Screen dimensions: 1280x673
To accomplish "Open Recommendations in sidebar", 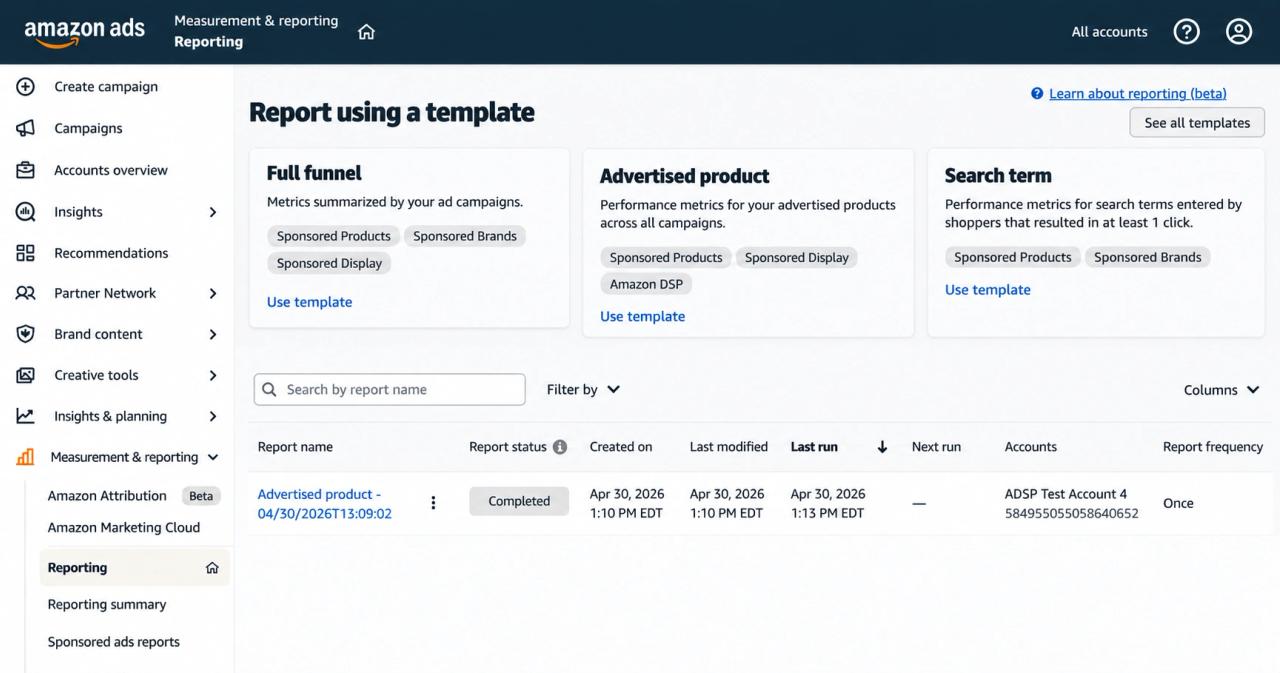I will point(111,253).
